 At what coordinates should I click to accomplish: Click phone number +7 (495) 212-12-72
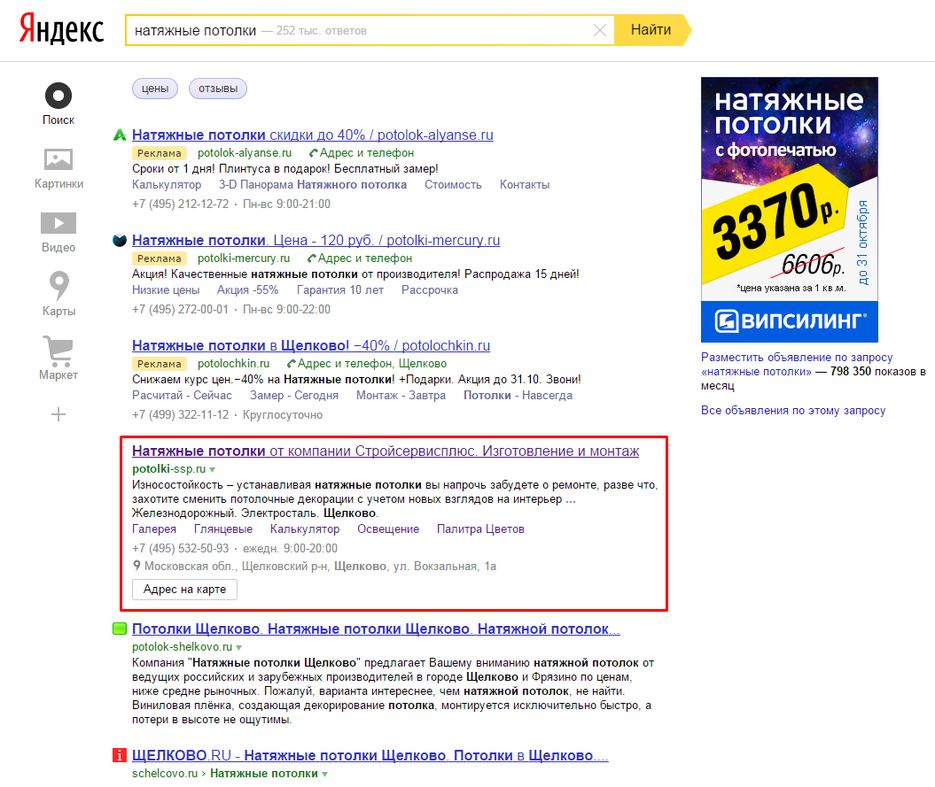tap(180, 204)
